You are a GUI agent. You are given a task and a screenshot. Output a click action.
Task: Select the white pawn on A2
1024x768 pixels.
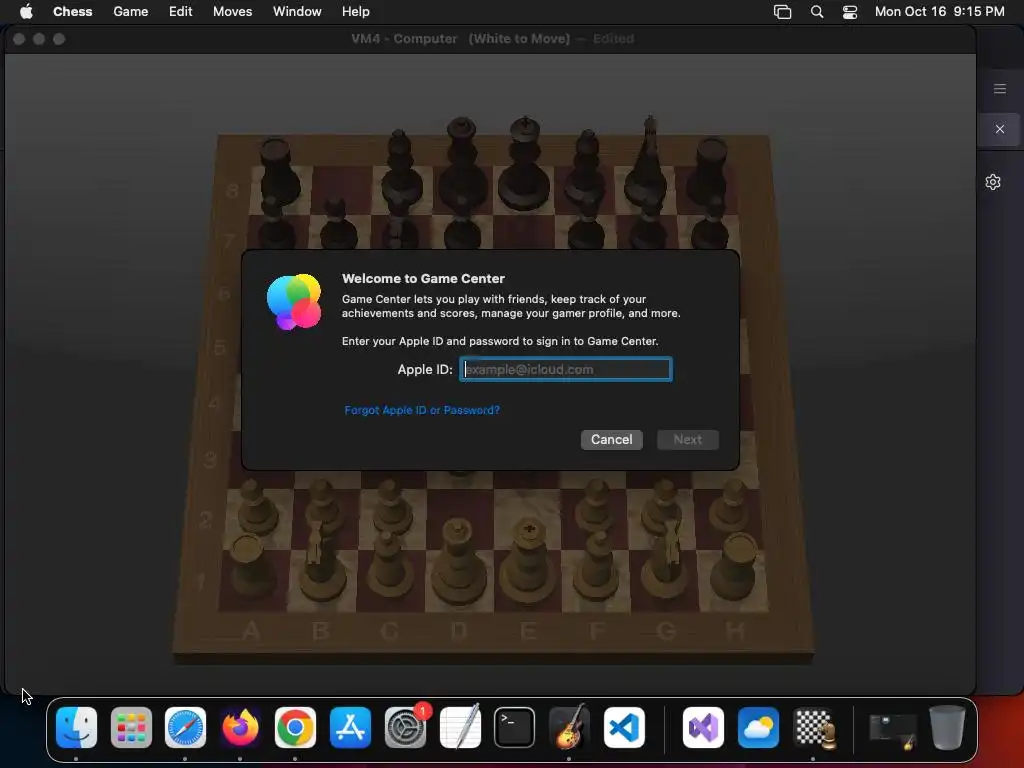[x=257, y=507]
